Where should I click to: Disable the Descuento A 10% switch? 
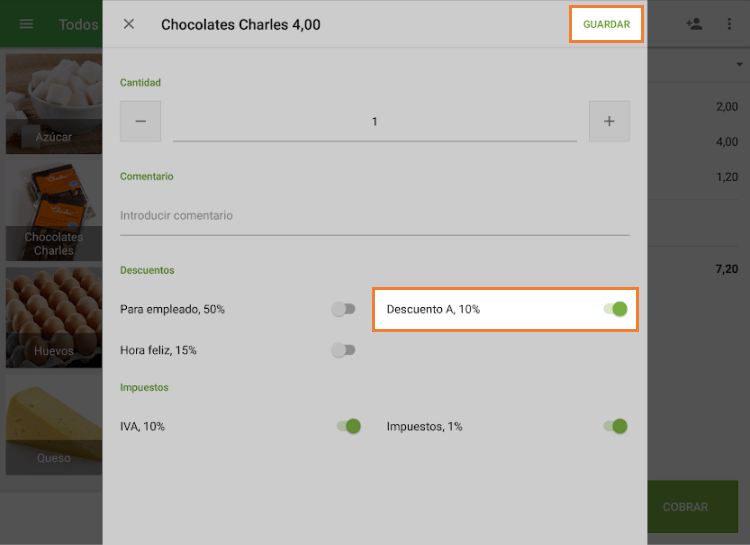click(x=615, y=309)
